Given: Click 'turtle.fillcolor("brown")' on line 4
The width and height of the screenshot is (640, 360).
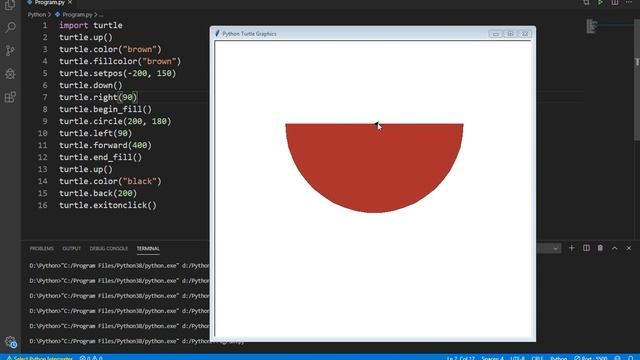Looking at the screenshot, I should point(120,61).
